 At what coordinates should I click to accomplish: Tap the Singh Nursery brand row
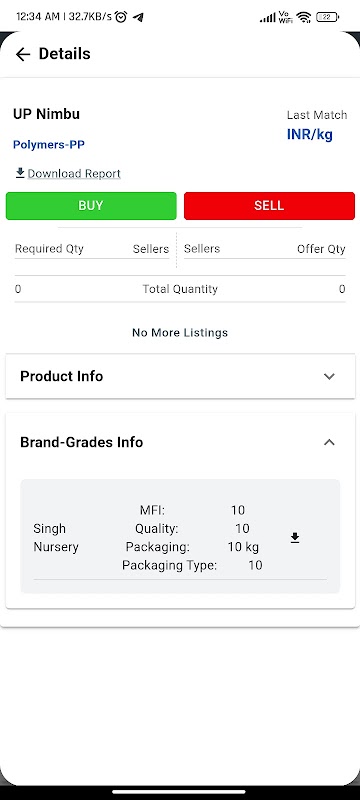[x=180, y=537]
